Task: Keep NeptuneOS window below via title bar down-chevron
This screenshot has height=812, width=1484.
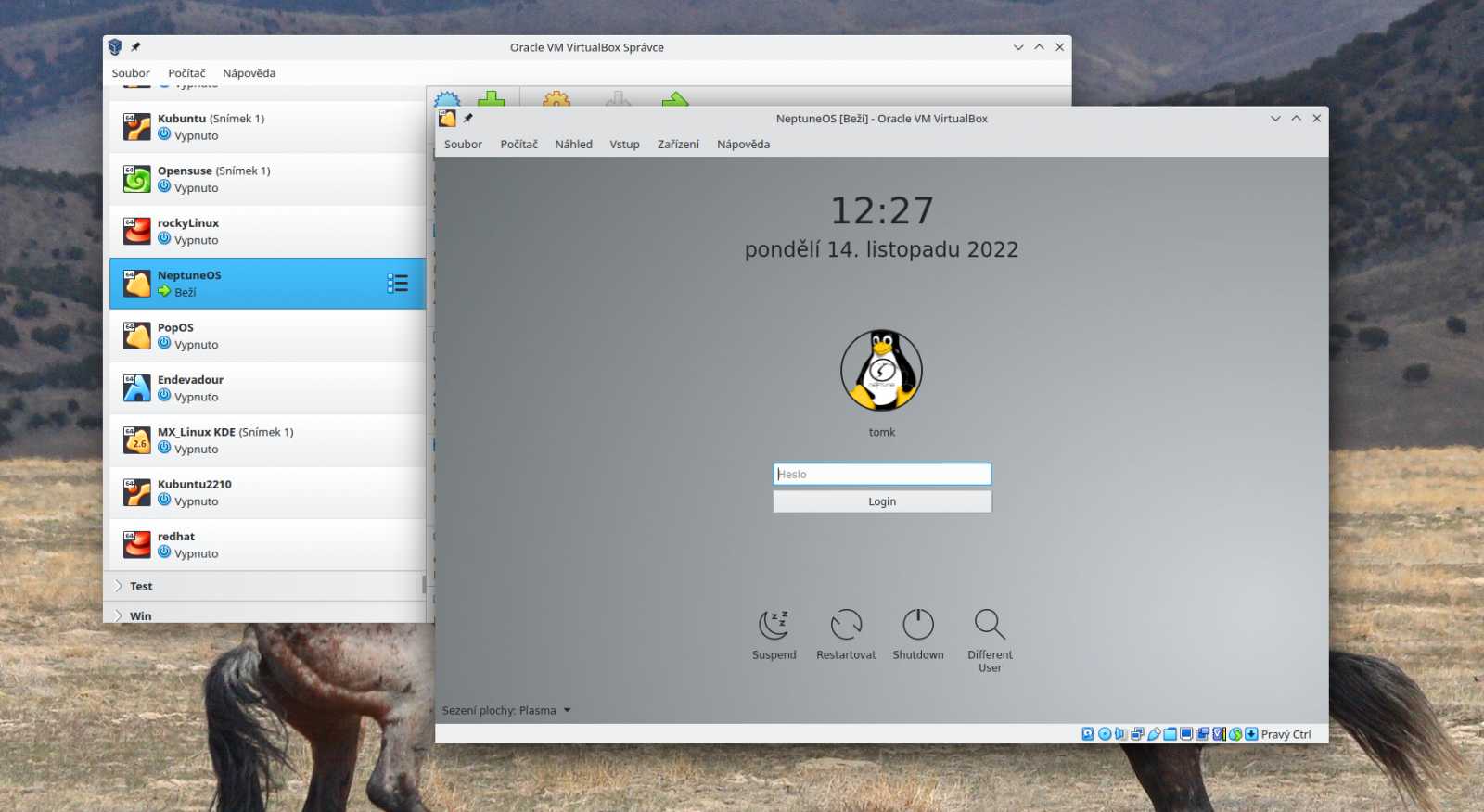Action: point(1275,119)
